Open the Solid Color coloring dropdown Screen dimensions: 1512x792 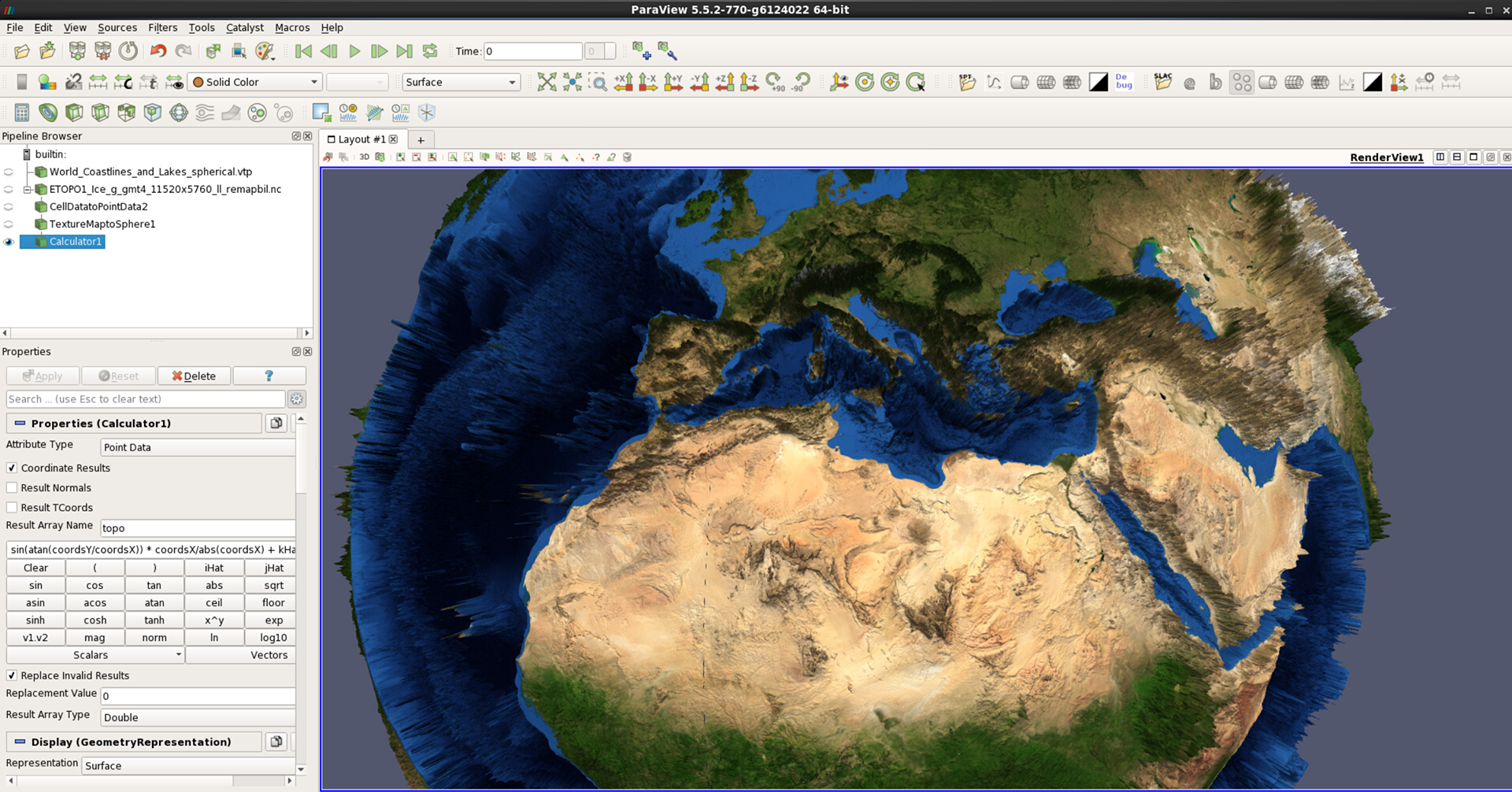click(255, 82)
